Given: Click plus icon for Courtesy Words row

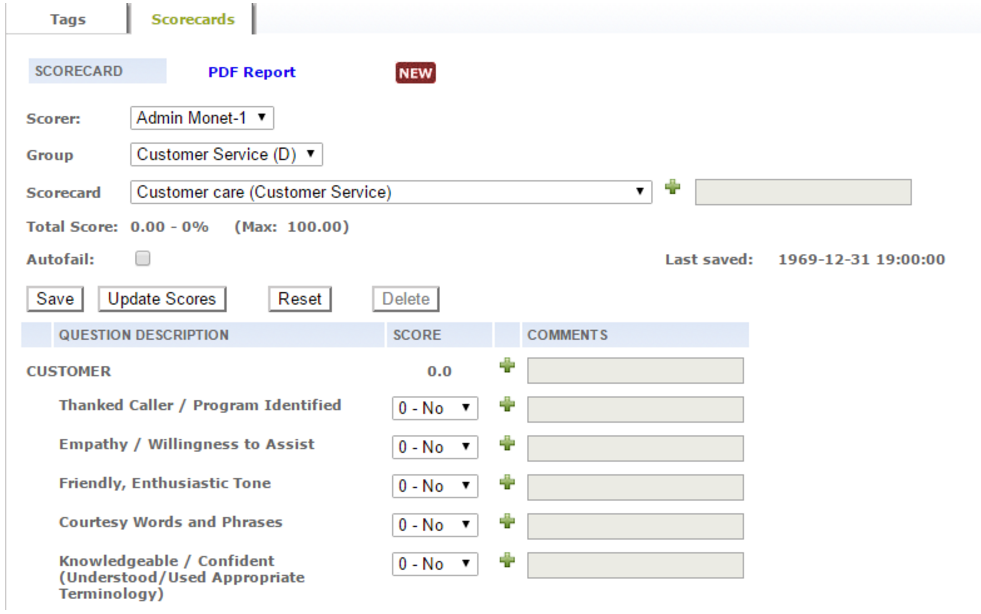Looking at the screenshot, I should [x=507, y=522].
